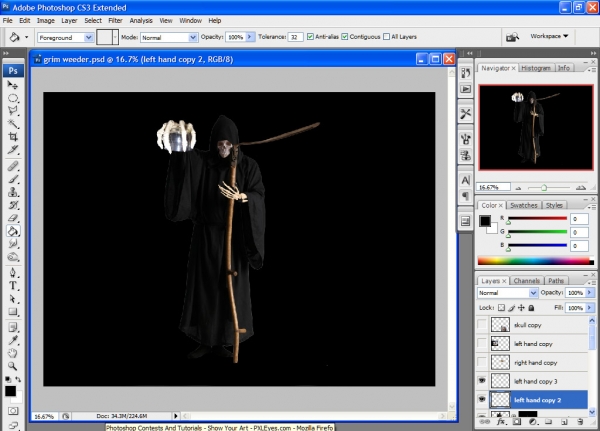This screenshot has width=600, height=431.
Task: Click the Delete layer trash button
Action: tap(580, 422)
